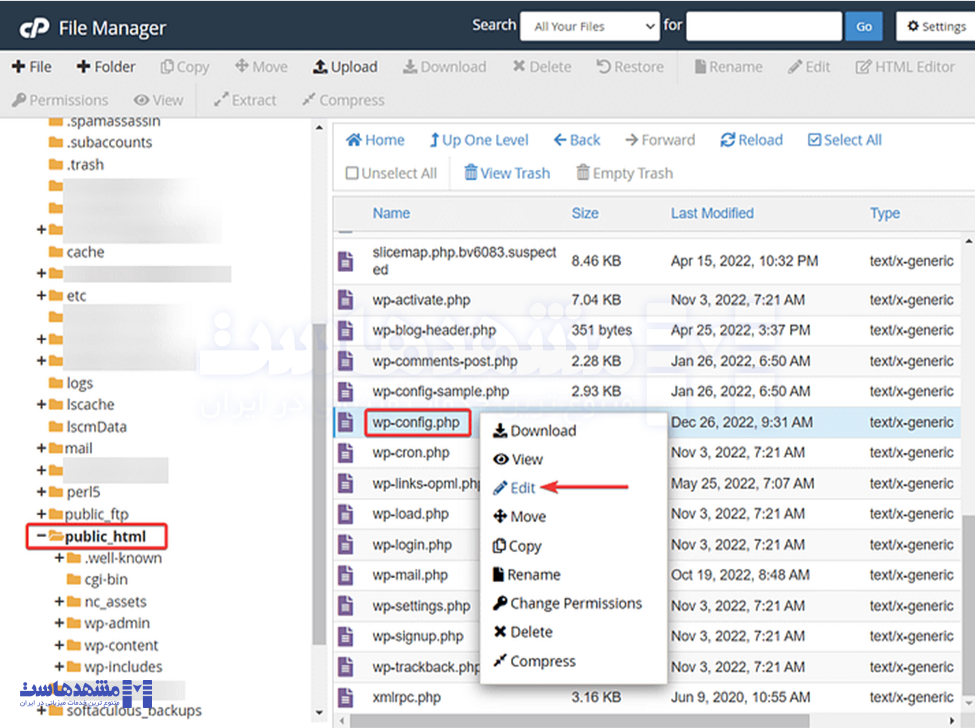Open the All Your Files search dropdown
This screenshot has height=728, width=975.
point(589,27)
